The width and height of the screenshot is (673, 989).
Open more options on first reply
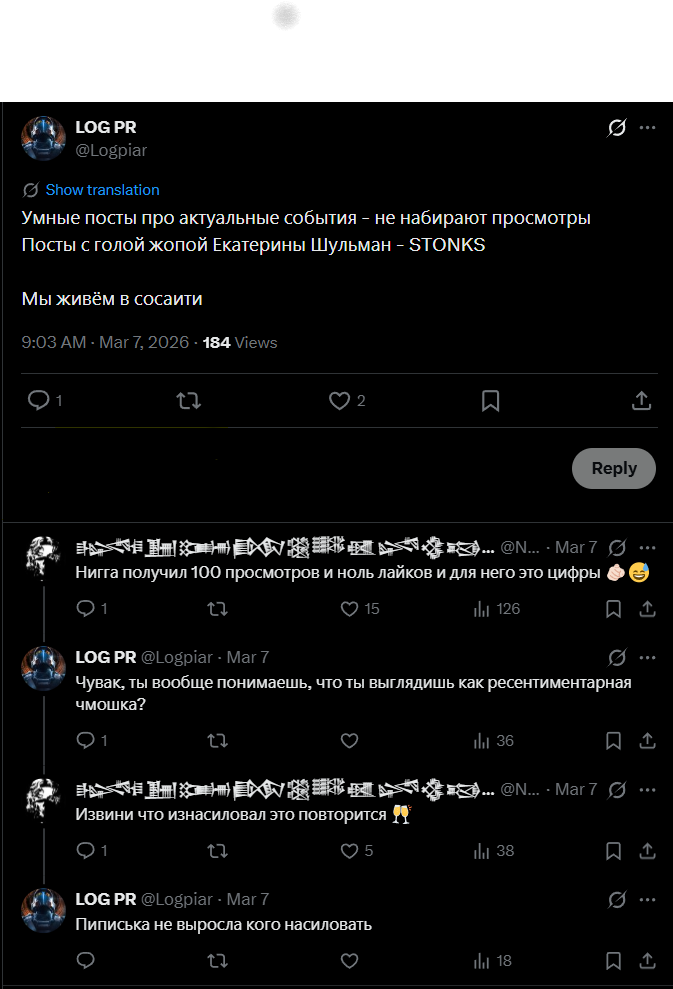coord(647,547)
